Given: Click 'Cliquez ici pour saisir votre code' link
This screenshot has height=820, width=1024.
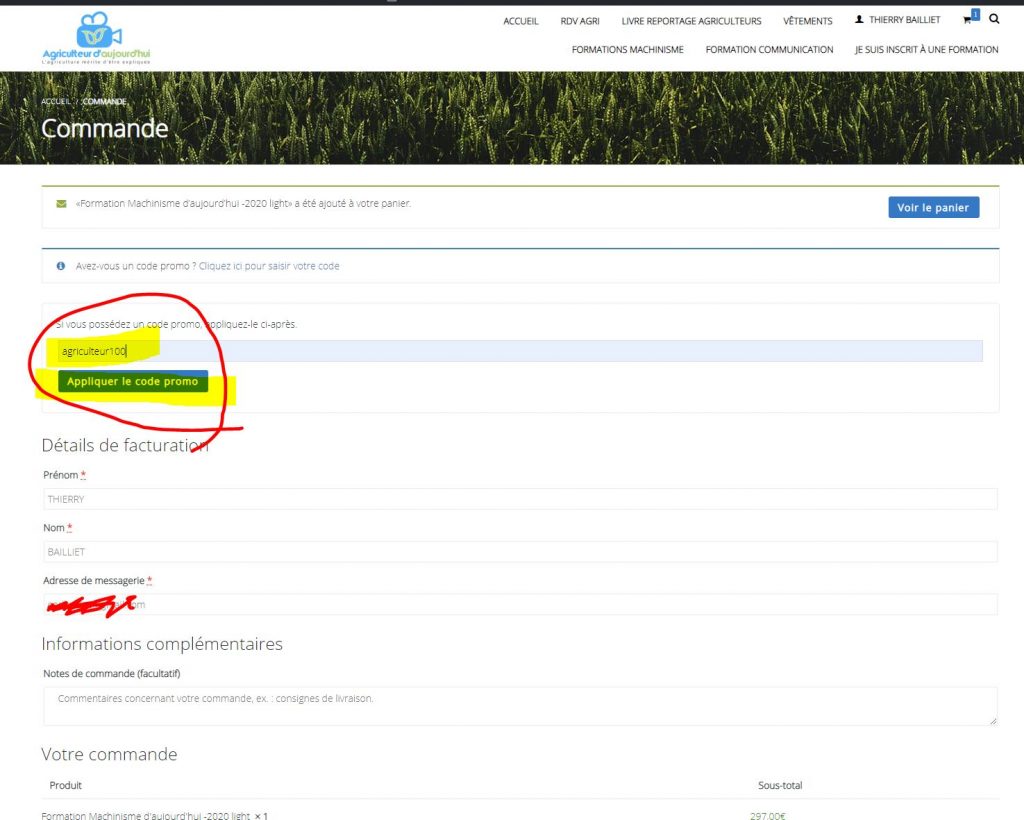Looking at the screenshot, I should [269, 266].
